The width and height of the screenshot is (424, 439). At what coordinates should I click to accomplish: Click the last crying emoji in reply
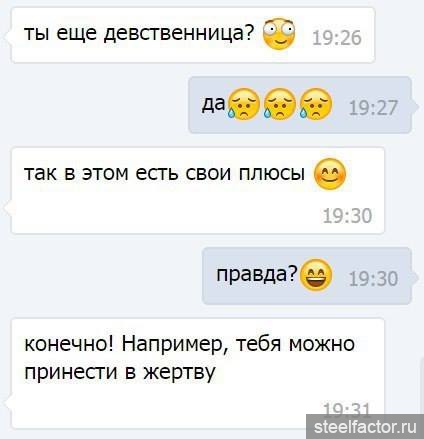(x=316, y=104)
